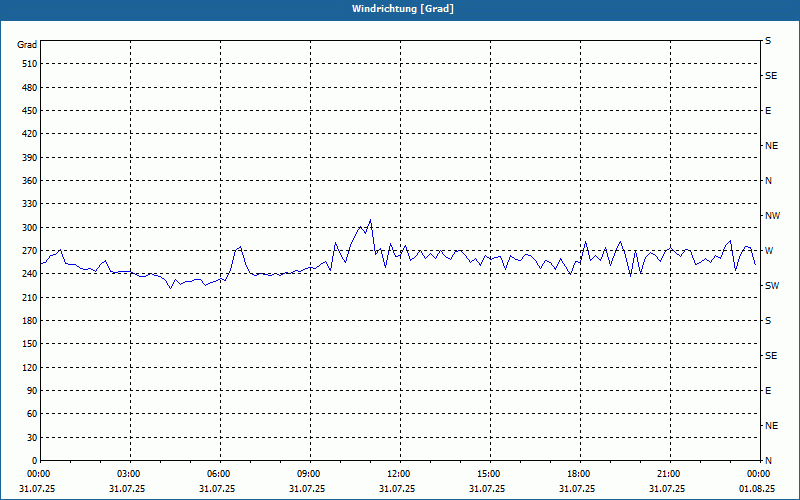Select the E compass label level with 90
Viewport: 800px width, 500px height.
768,391
